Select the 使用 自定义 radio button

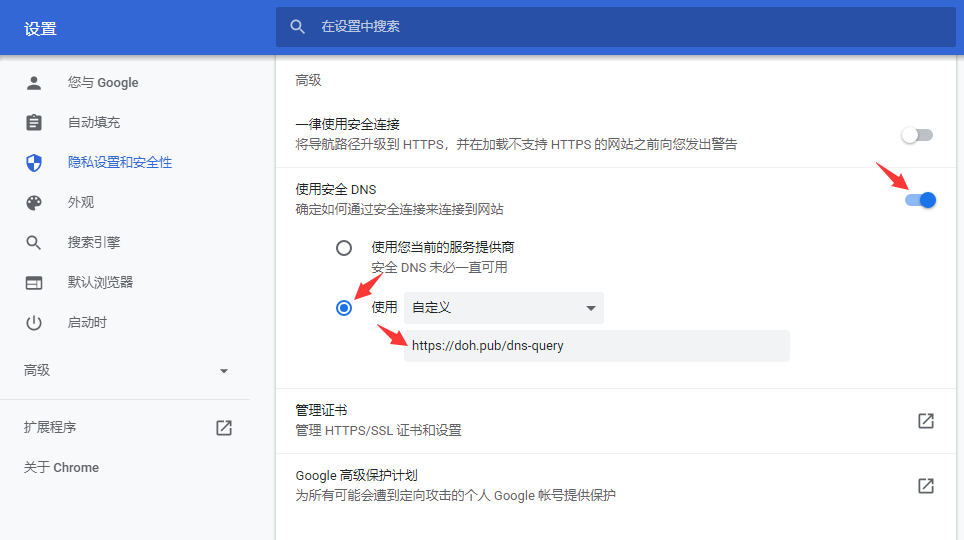[344, 308]
